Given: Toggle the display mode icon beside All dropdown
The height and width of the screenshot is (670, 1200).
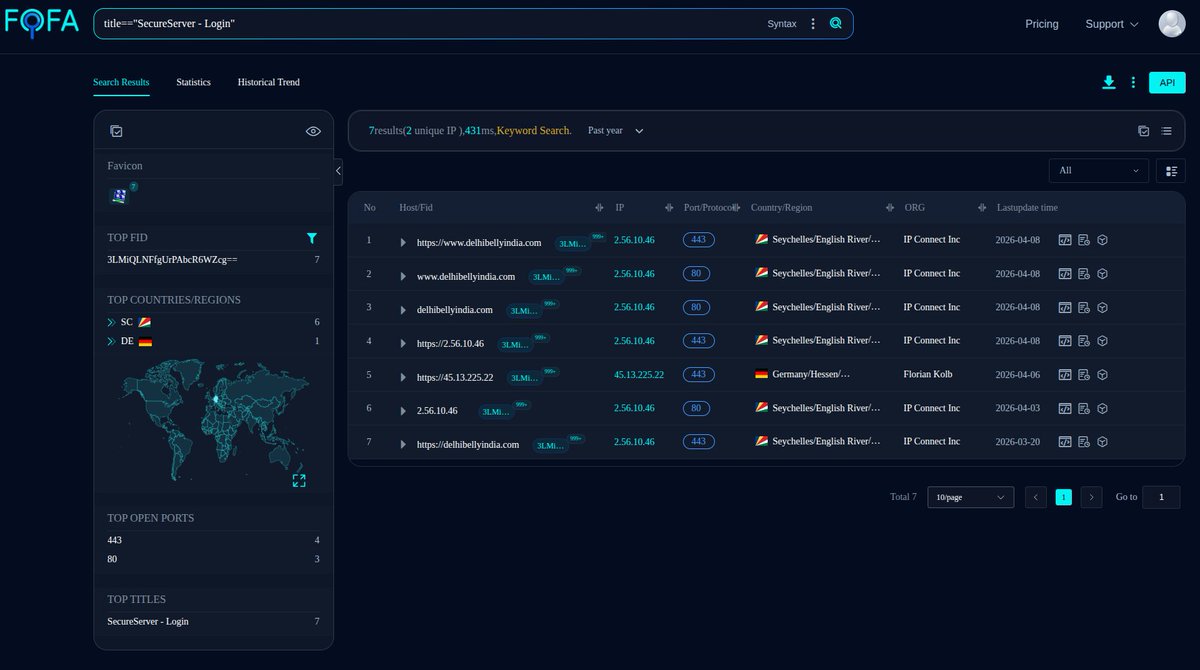Looking at the screenshot, I should click(x=1171, y=171).
